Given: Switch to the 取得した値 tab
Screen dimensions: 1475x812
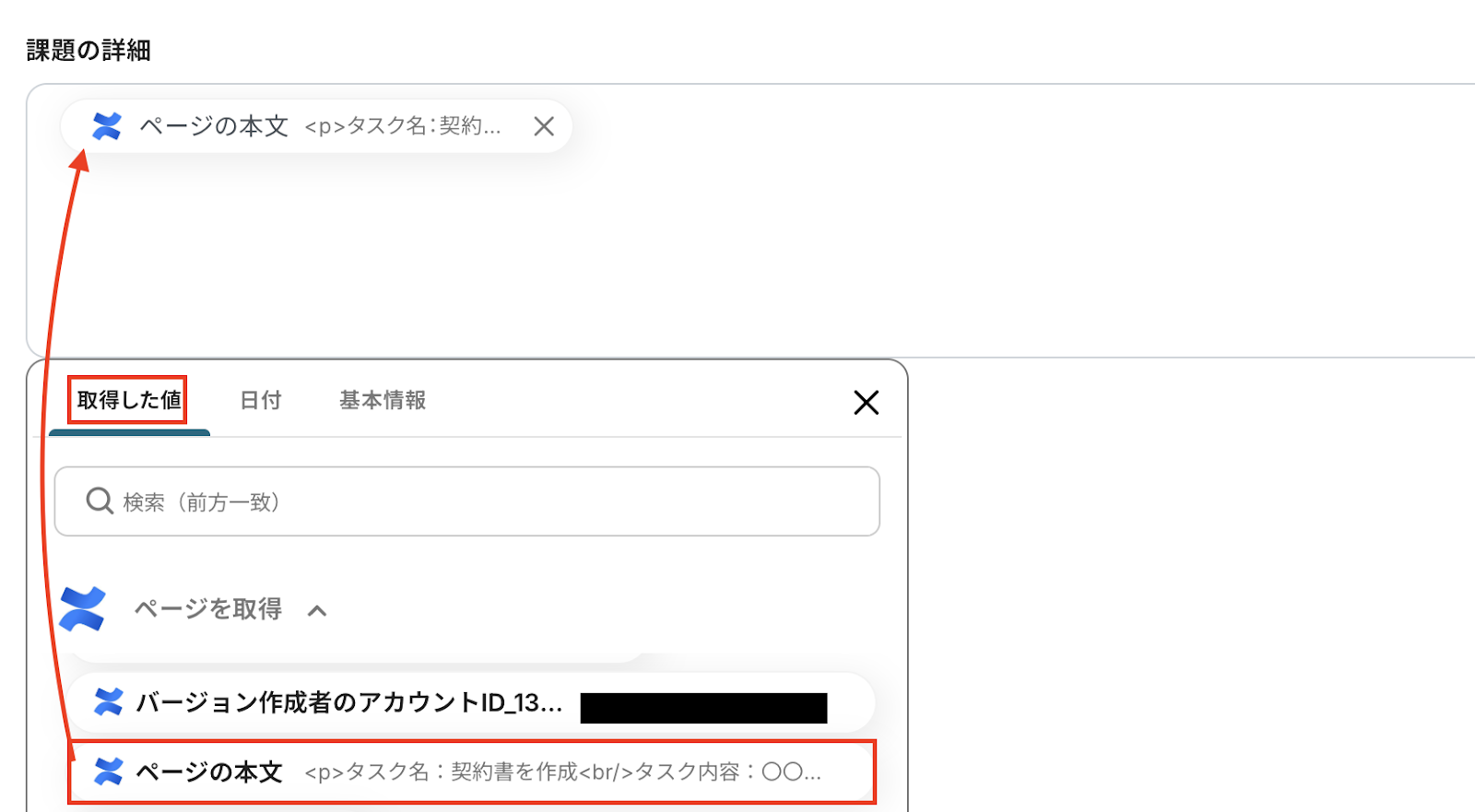Looking at the screenshot, I should [129, 400].
